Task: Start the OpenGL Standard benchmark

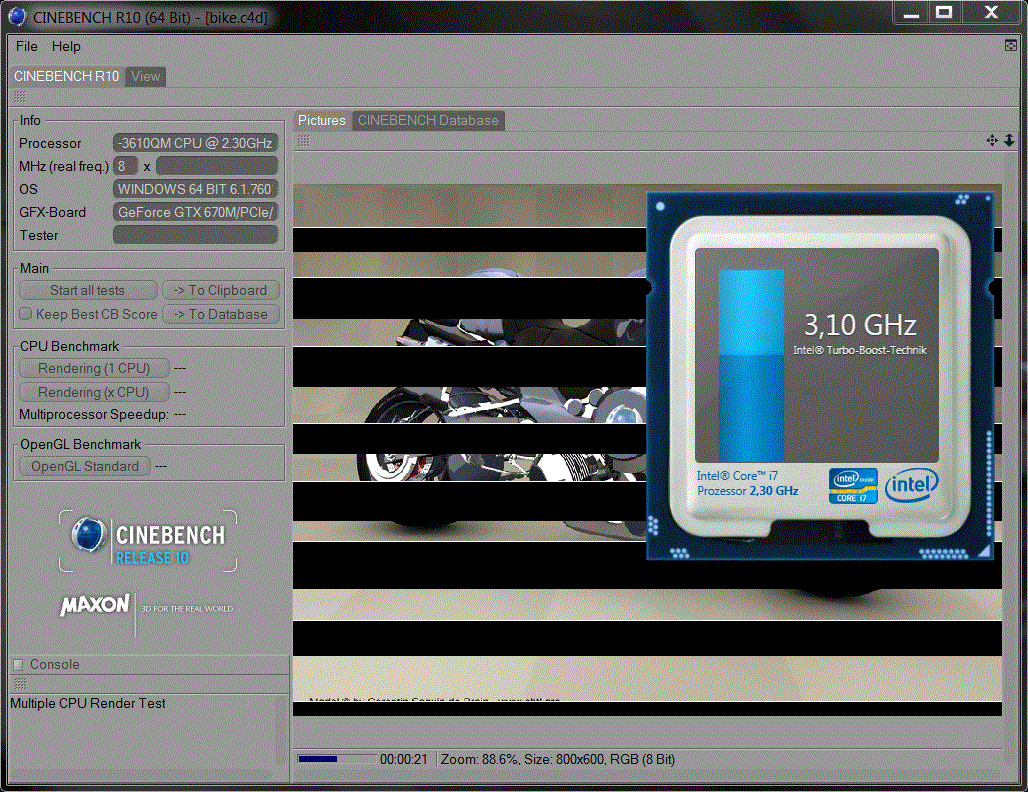Action: pos(85,466)
